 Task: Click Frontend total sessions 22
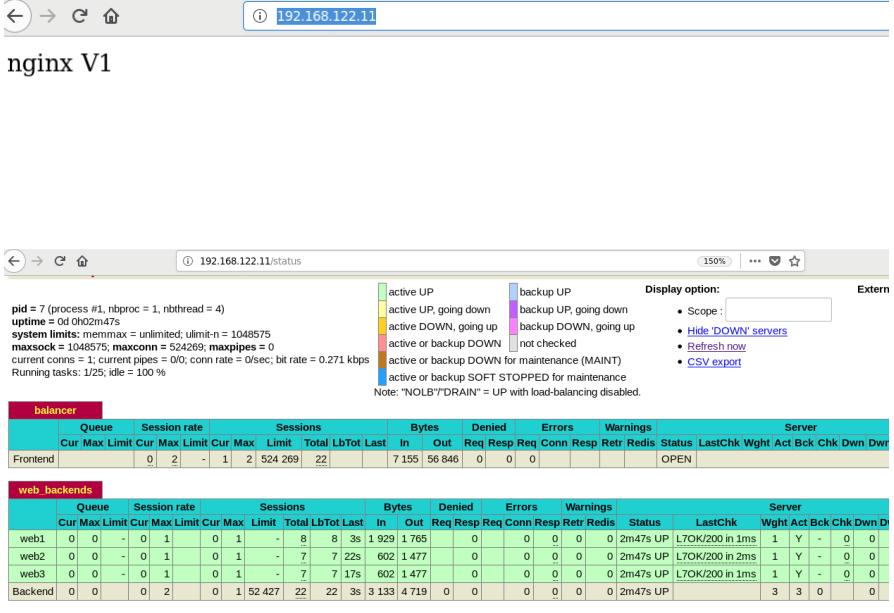pyautogui.click(x=321, y=459)
